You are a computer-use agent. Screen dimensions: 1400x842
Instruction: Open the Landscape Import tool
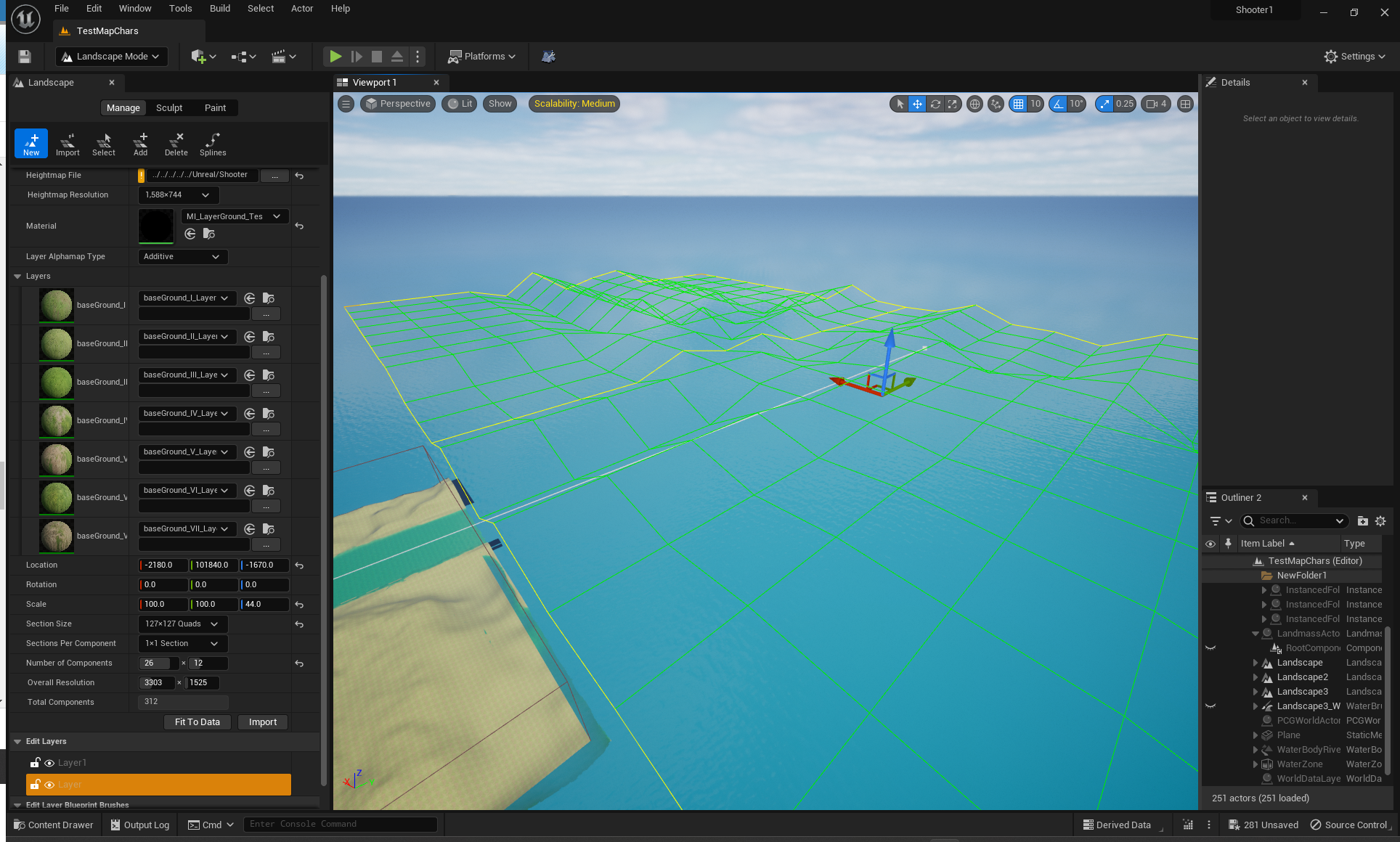(68, 143)
